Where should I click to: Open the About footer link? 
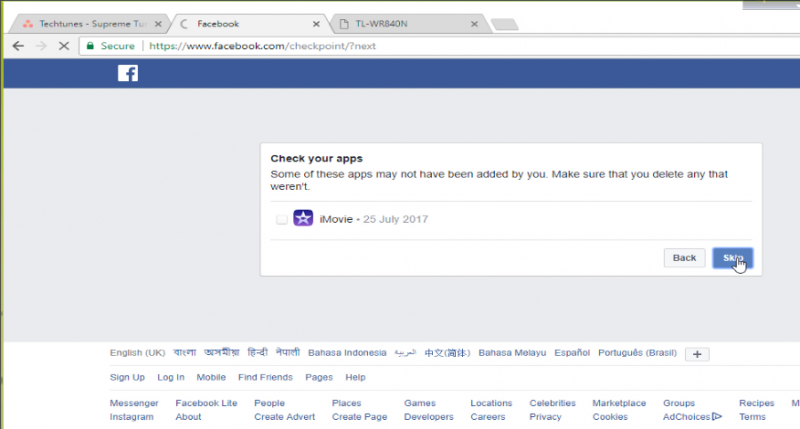coord(188,417)
